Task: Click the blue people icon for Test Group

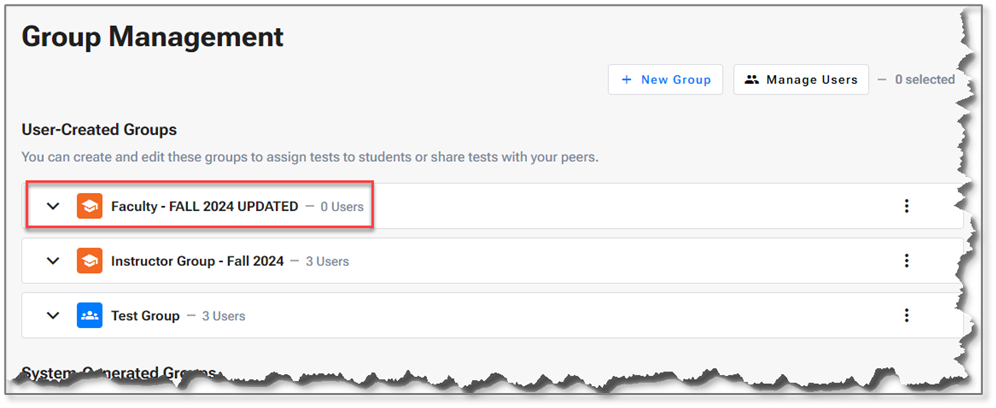Action: pyautogui.click(x=89, y=316)
